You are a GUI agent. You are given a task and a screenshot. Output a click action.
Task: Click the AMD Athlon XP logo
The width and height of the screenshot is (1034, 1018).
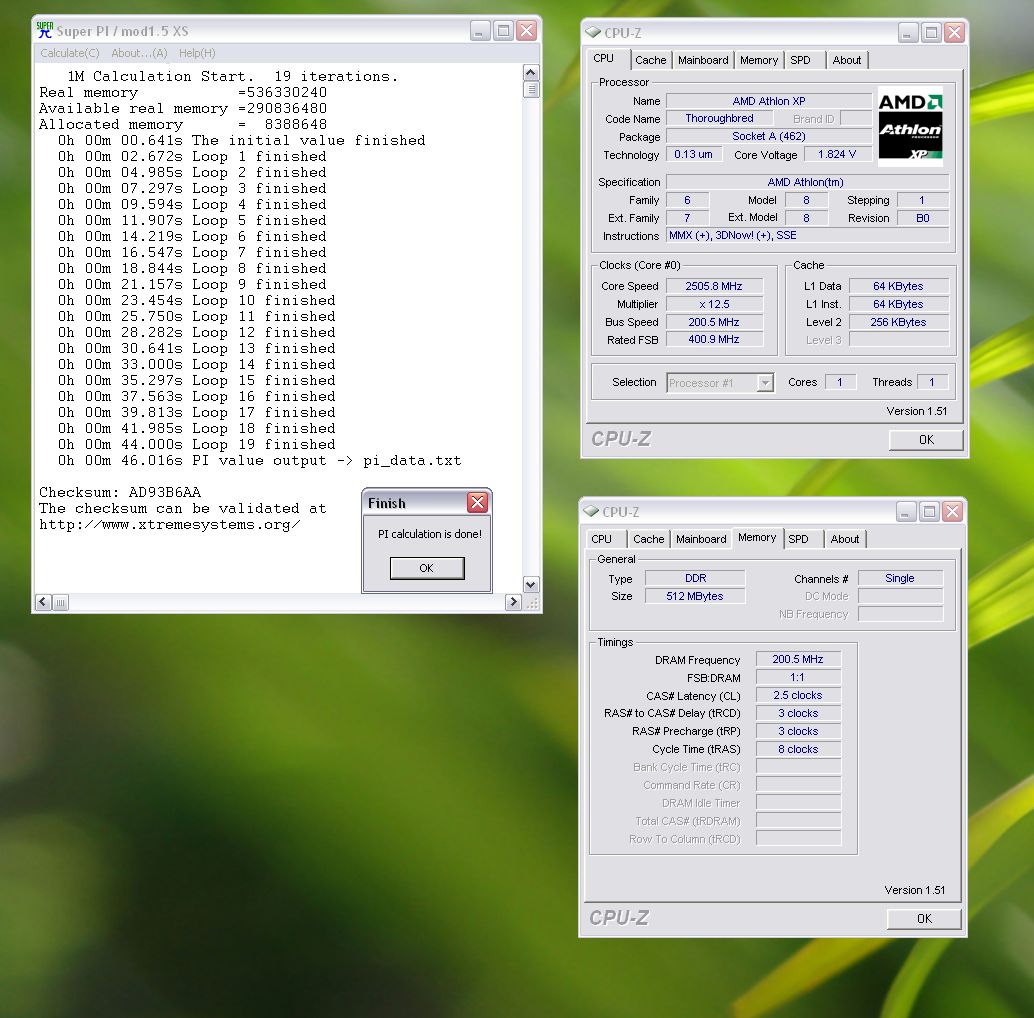(910, 126)
